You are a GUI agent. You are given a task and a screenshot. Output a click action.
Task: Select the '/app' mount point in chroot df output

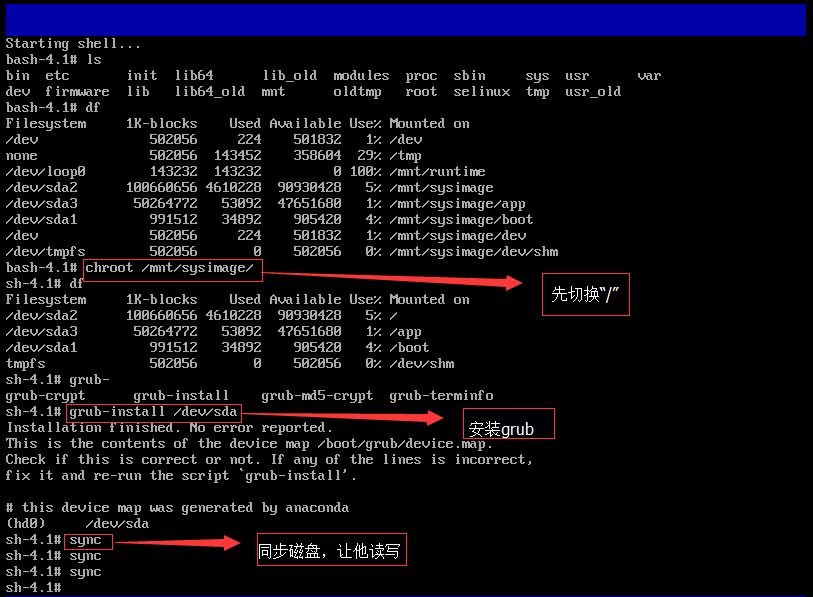405,332
